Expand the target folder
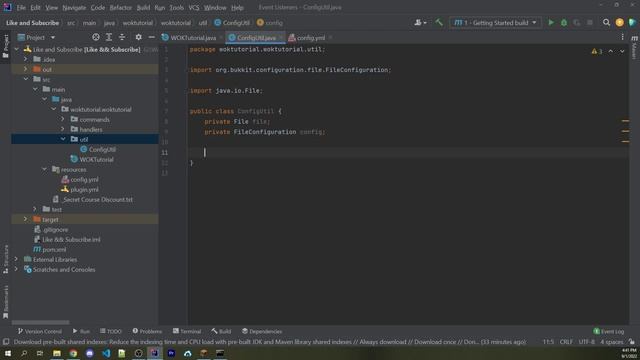640x360 pixels. pyautogui.click(x=26, y=219)
